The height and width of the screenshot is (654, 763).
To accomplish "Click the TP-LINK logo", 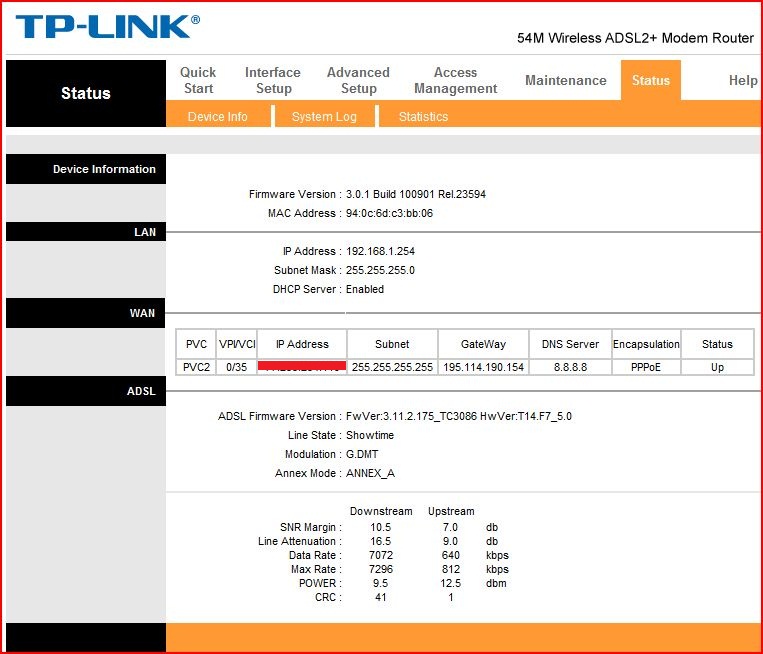I will point(108,26).
